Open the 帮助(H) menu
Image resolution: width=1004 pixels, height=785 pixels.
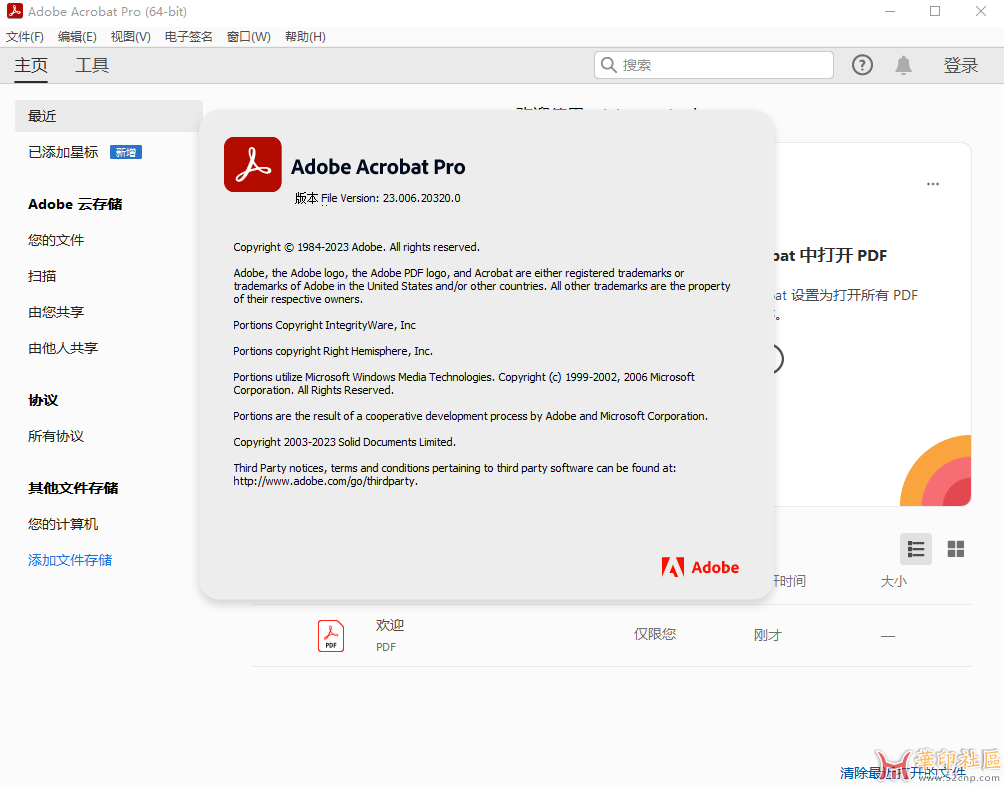[x=305, y=36]
